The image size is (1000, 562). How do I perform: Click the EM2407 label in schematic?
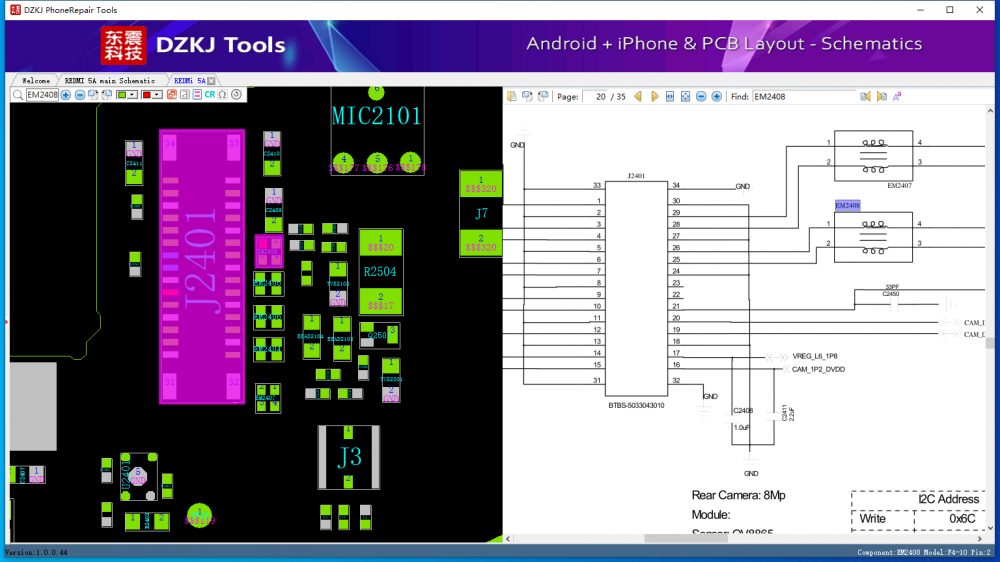pos(899,186)
